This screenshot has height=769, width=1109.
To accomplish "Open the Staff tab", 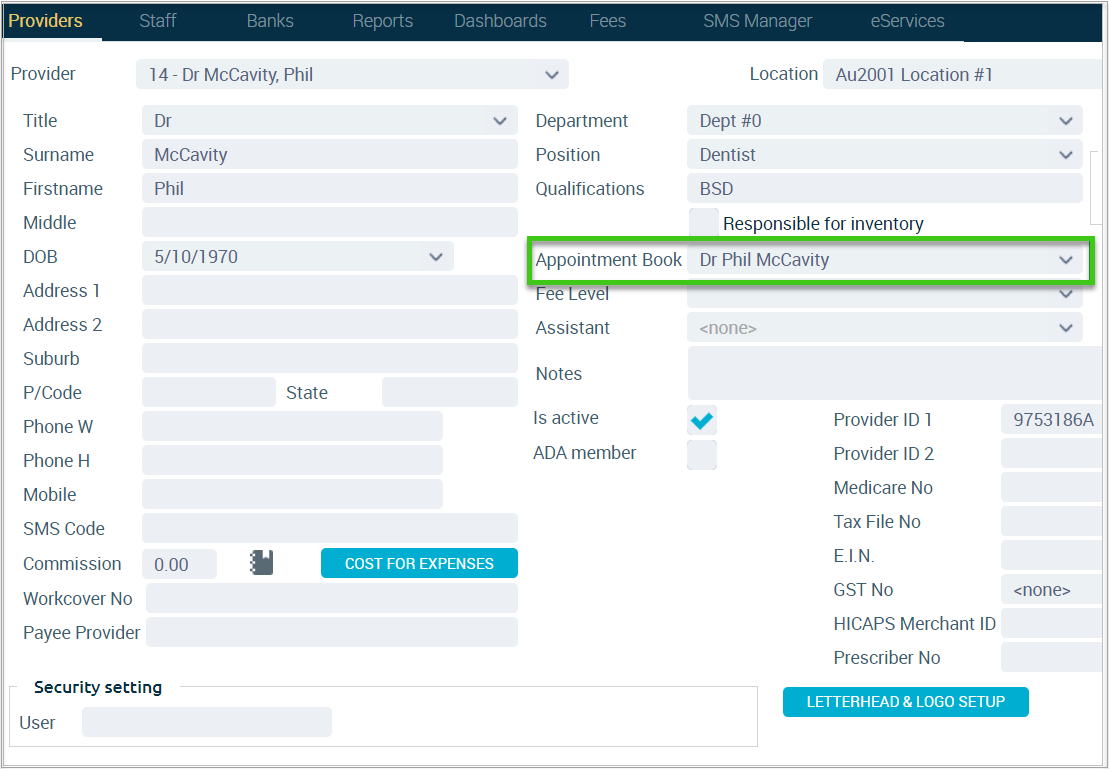I will (x=158, y=21).
